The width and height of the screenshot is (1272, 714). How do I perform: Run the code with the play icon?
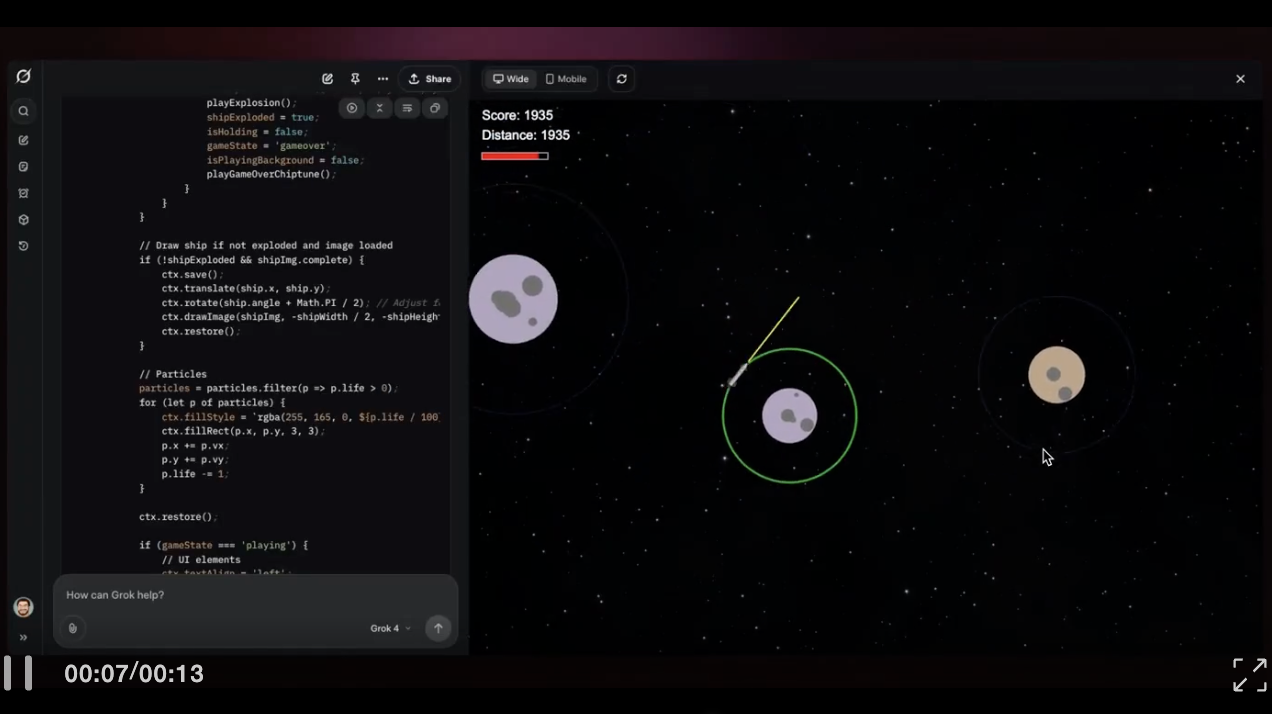coord(352,108)
